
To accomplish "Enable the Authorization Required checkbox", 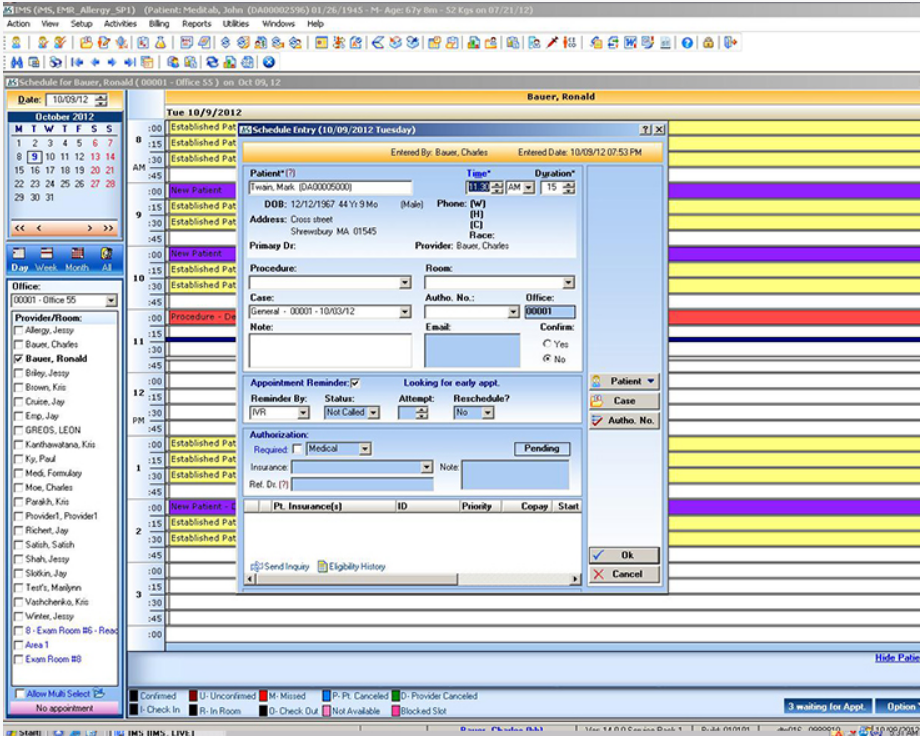I will [297, 449].
